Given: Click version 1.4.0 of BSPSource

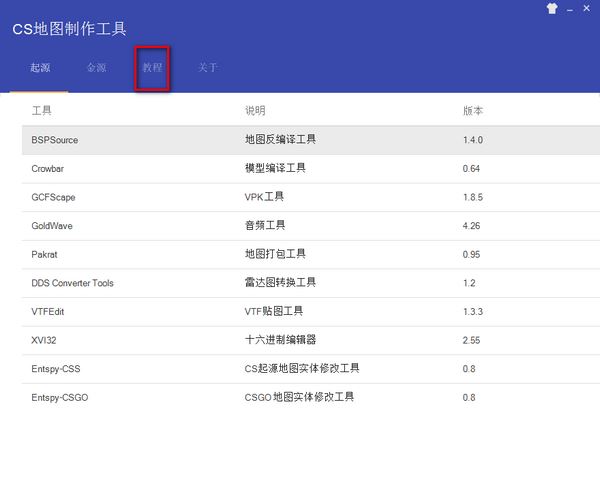Looking at the screenshot, I should 473,140.
